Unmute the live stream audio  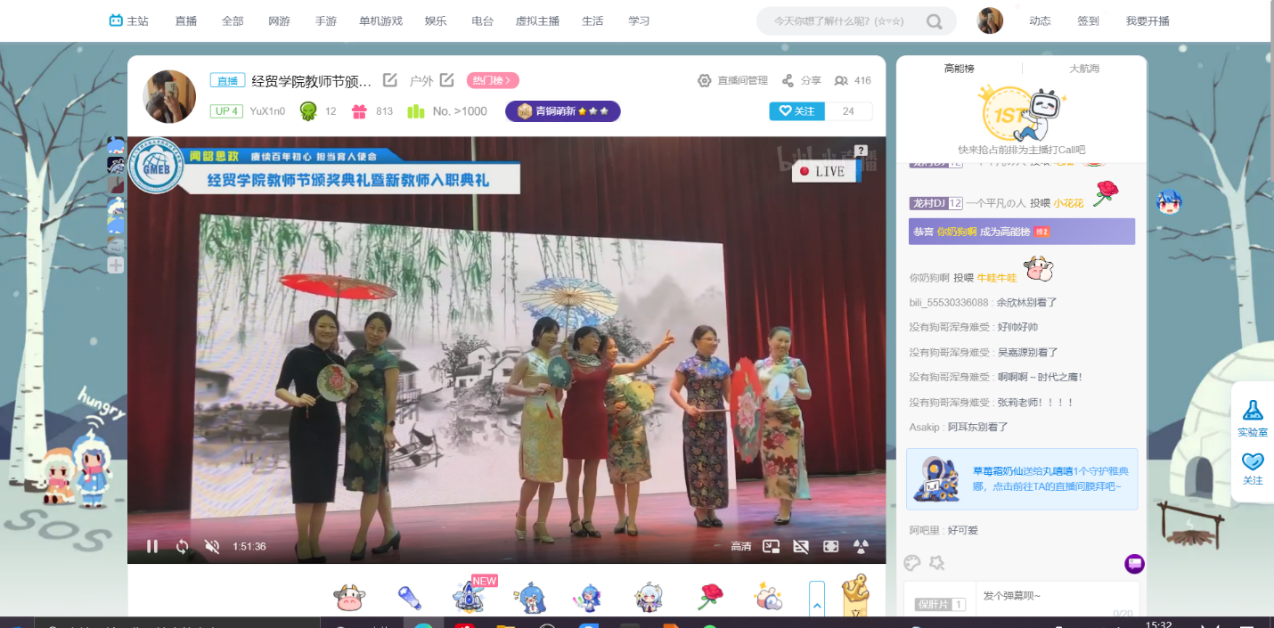[212, 546]
